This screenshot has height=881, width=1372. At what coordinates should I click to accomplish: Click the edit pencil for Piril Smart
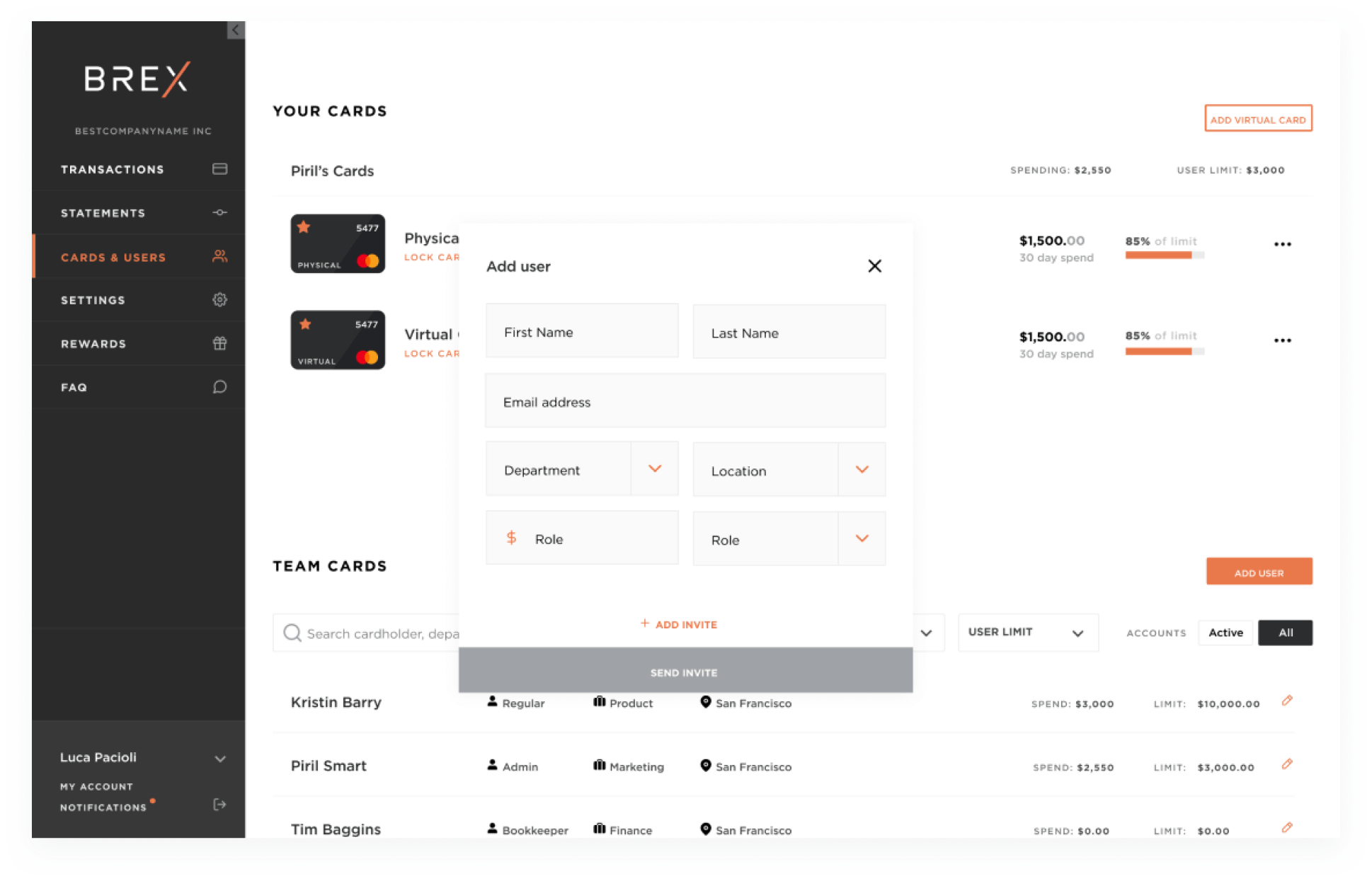pos(1287,764)
